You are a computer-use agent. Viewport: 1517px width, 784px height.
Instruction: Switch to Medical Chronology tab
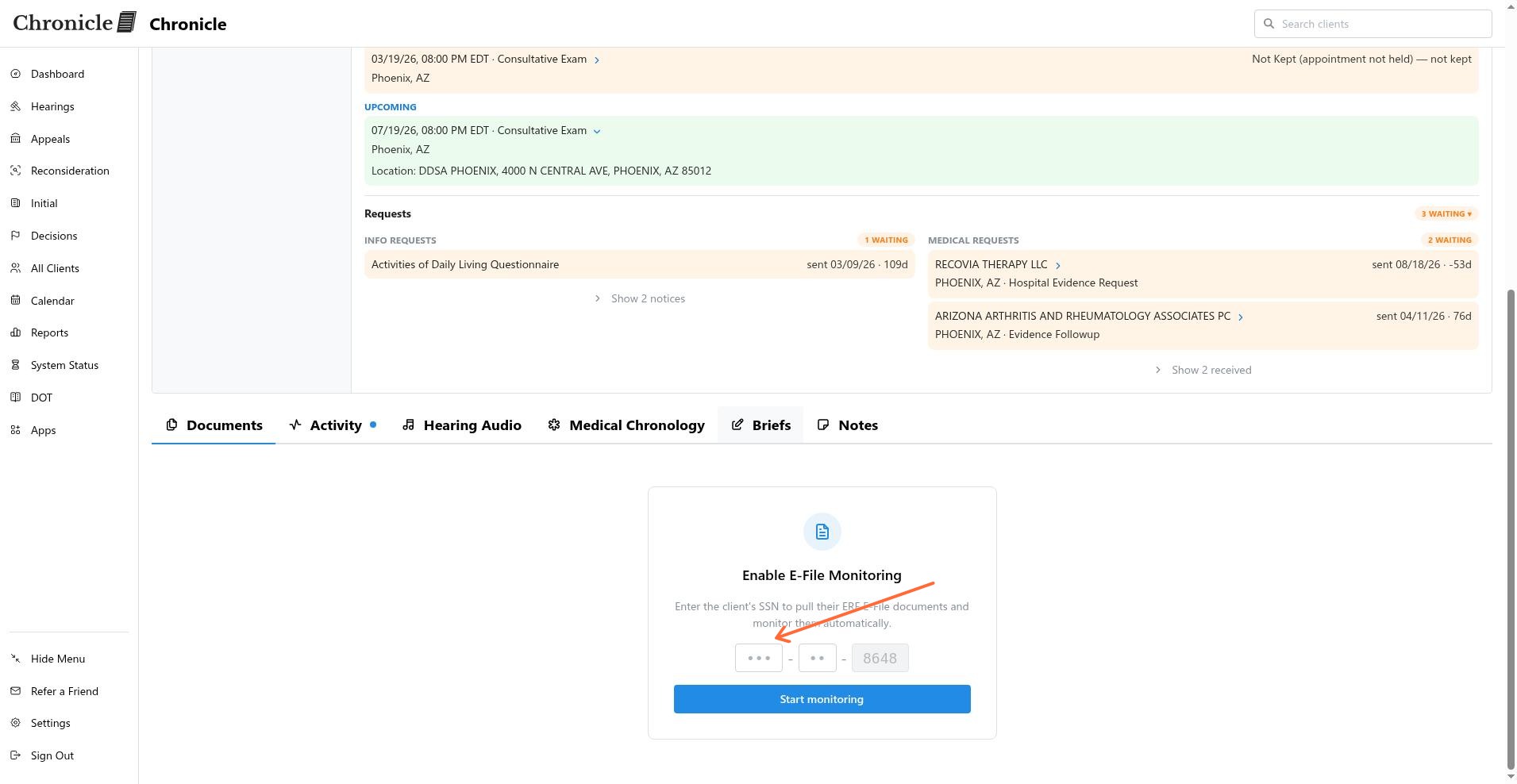point(626,425)
